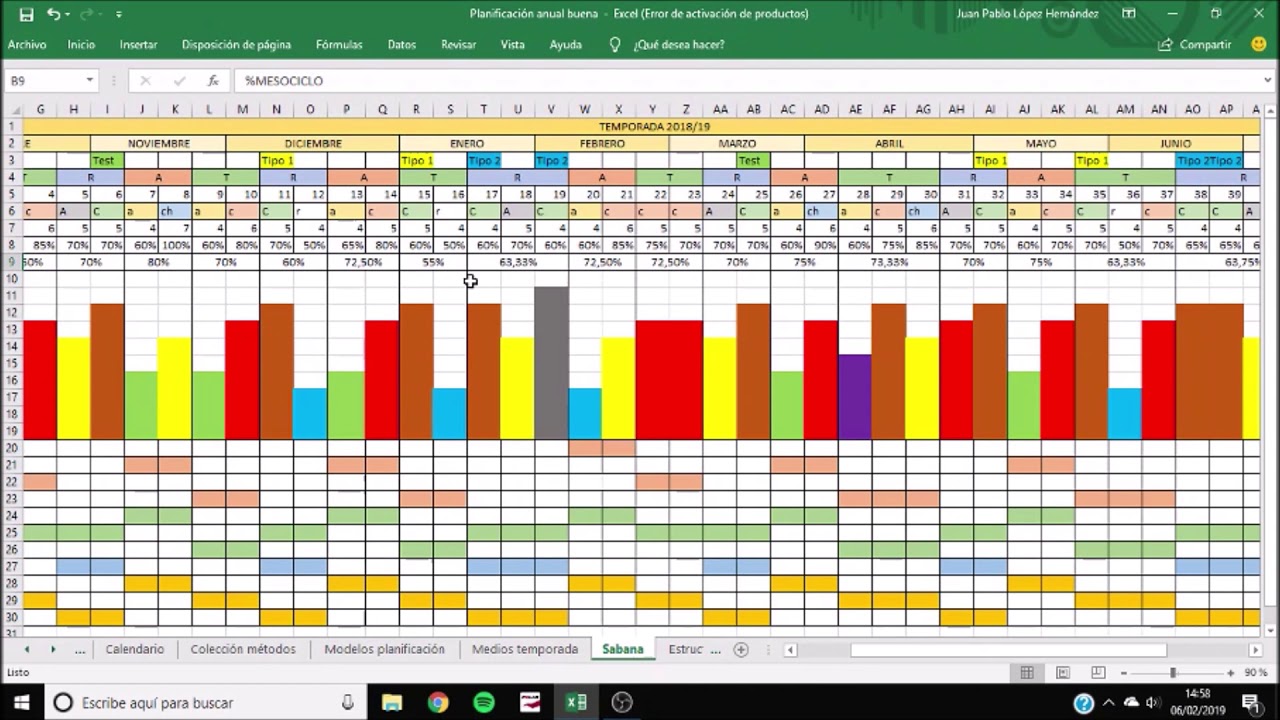Screen dimensions: 1280x720
Task: Switch to Page Layout view icon
Action: 1062,673
